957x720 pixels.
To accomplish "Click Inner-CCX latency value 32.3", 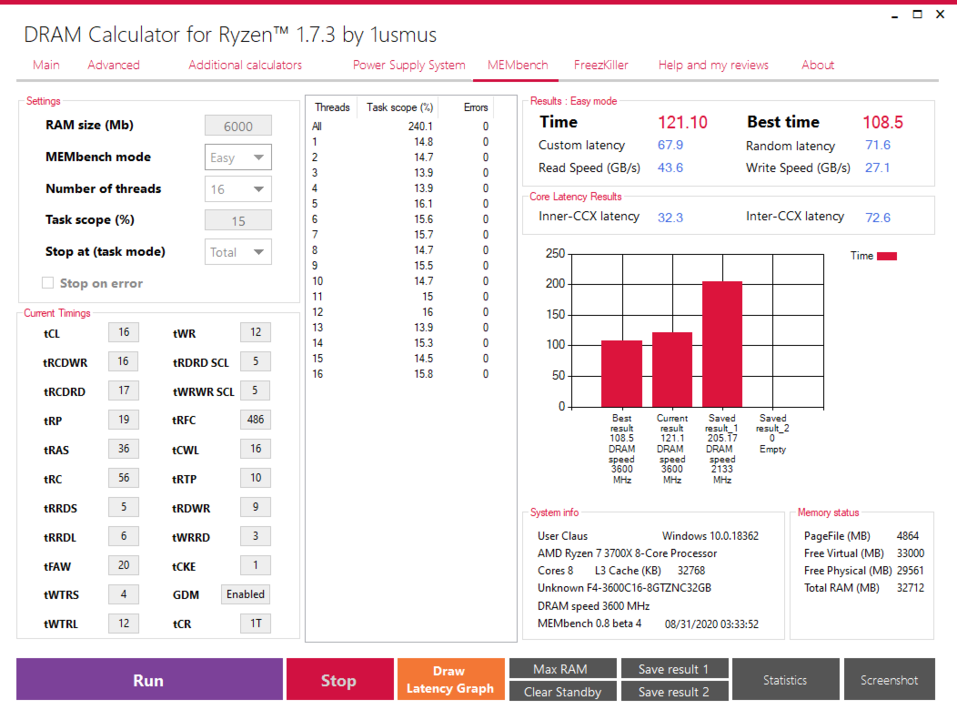I will [670, 218].
